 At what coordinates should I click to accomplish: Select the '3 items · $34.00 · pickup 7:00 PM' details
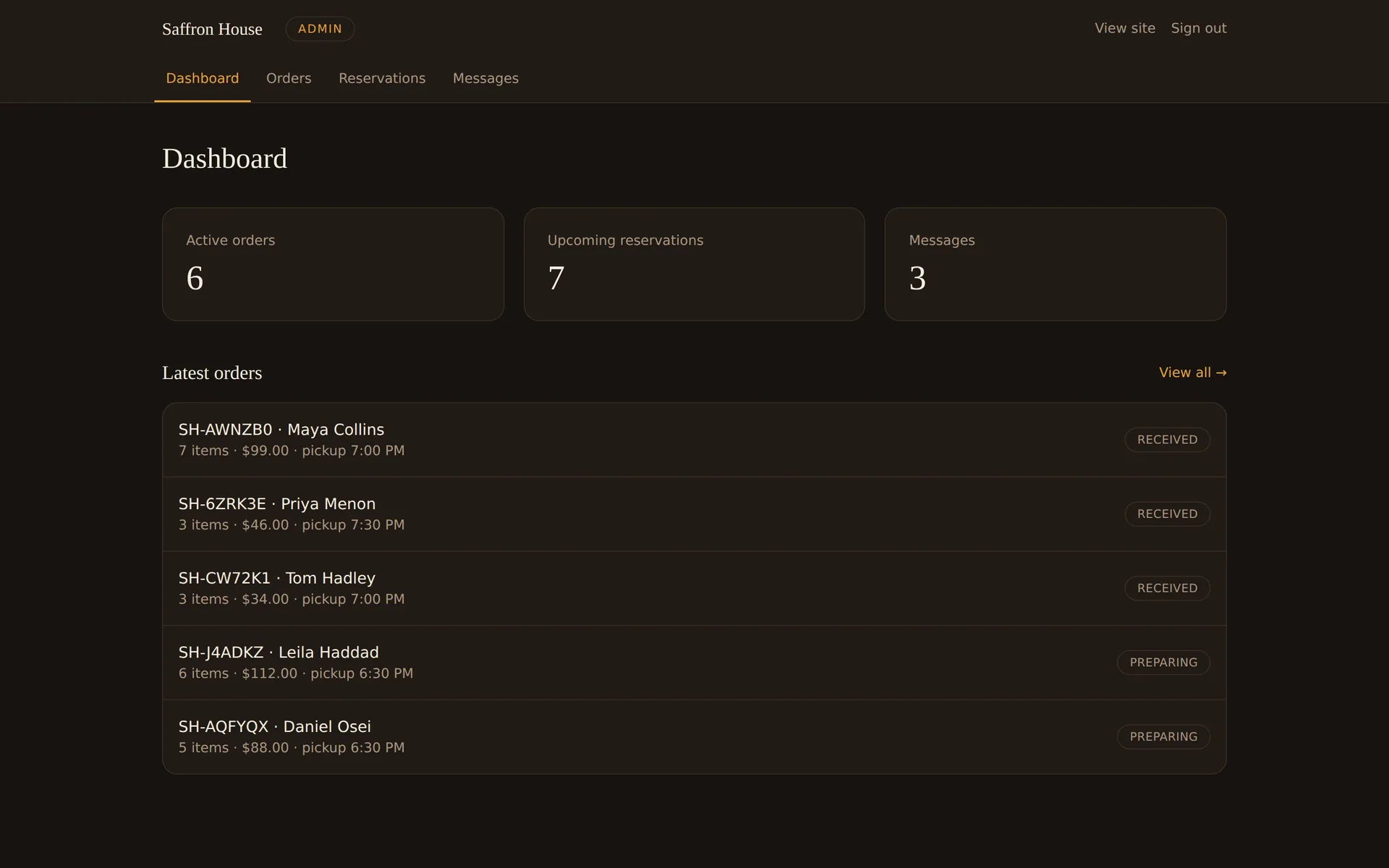pos(292,599)
